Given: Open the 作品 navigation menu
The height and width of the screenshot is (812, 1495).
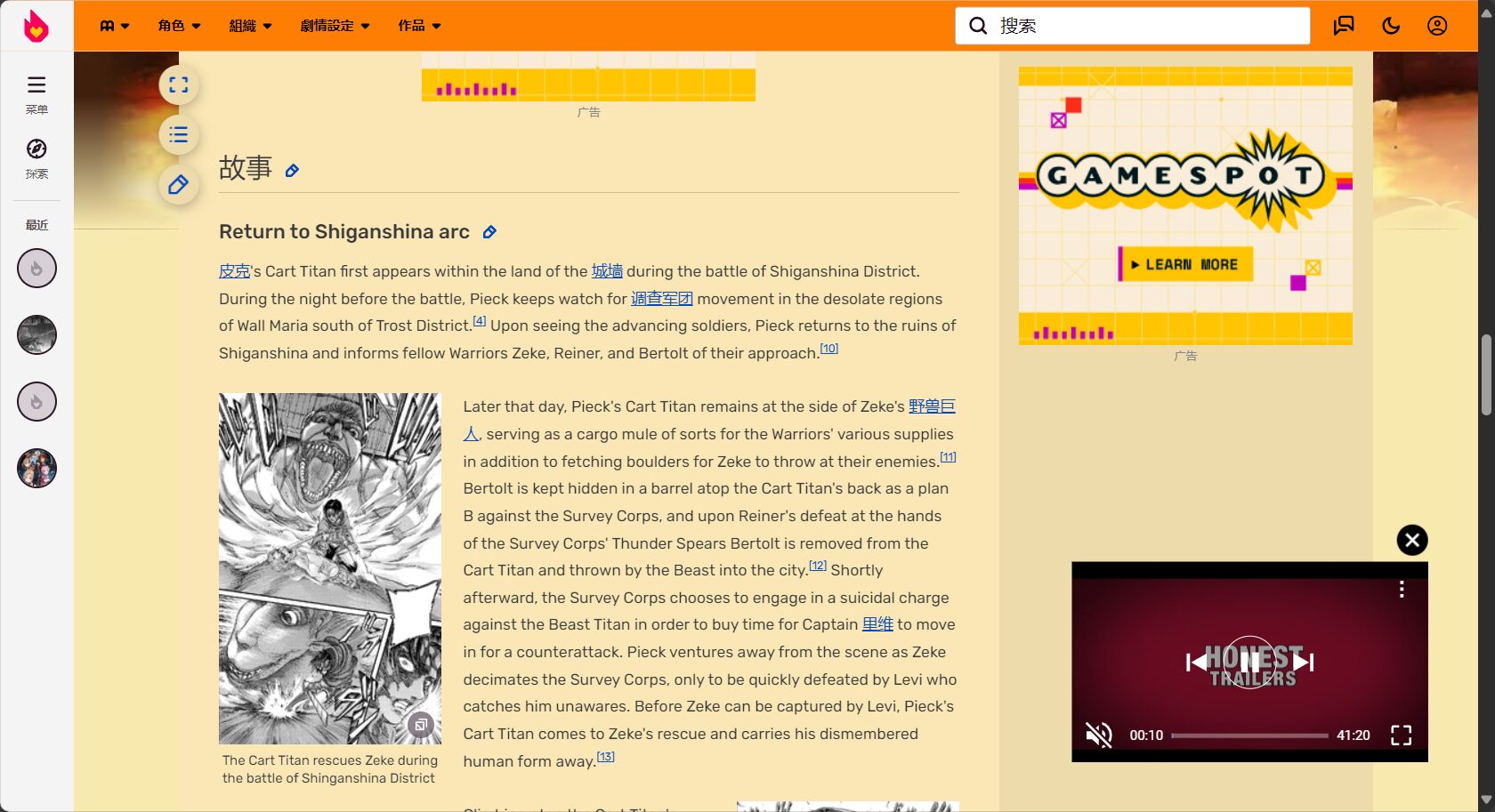Looking at the screenshot, I should click(x=419, y=26).
